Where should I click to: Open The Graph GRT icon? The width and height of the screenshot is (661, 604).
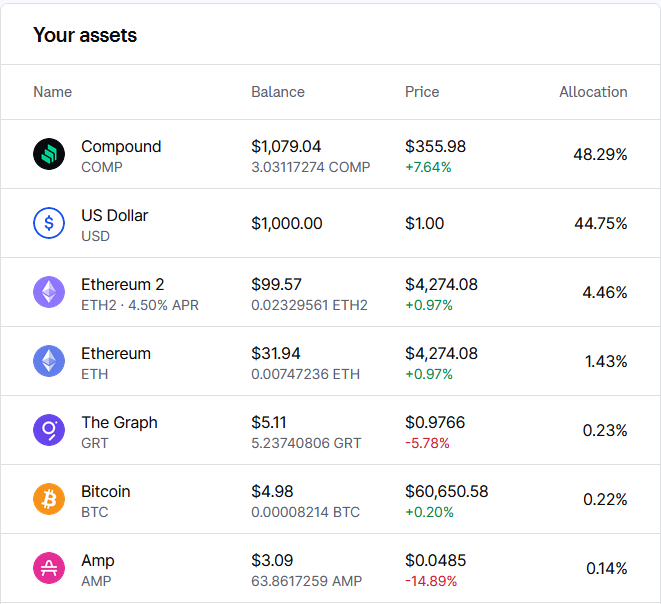click(x=49, y=430)
